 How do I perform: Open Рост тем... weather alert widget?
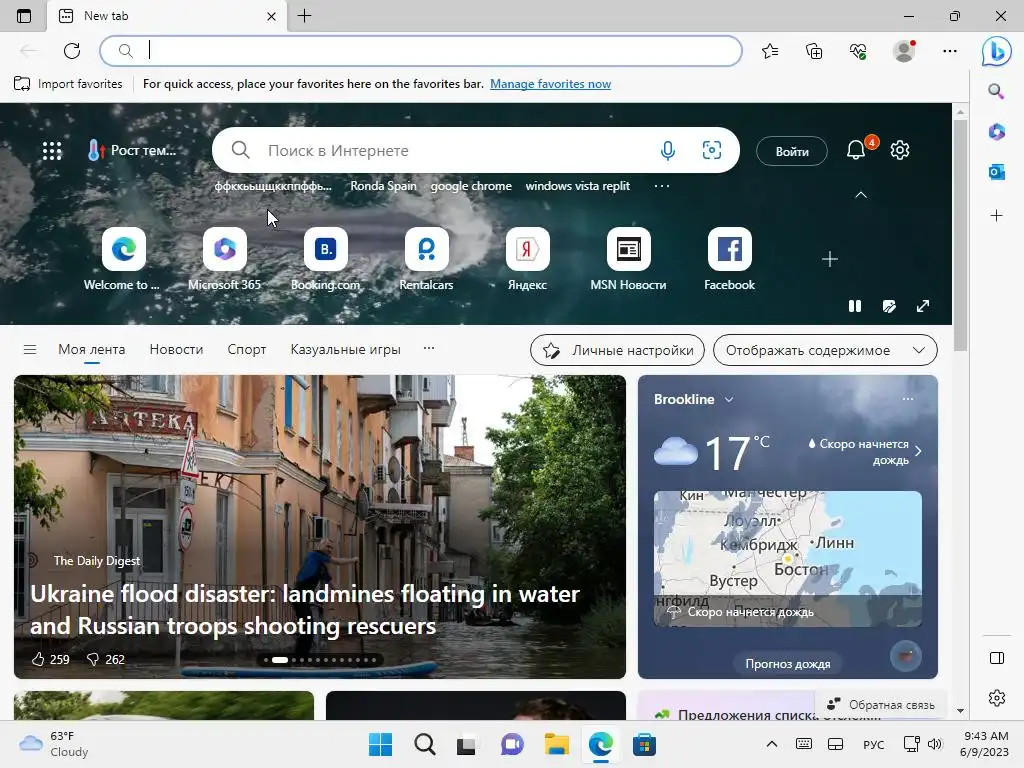[x=133, y=151]
